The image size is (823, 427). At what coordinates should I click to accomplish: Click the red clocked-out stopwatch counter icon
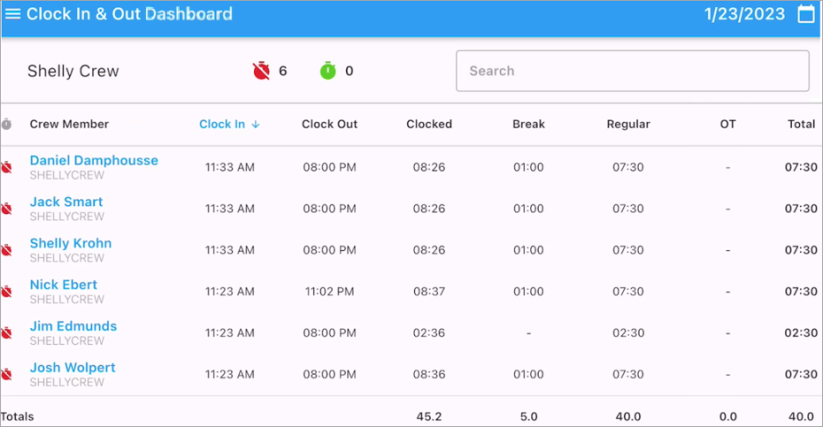(x=261, y=71)
